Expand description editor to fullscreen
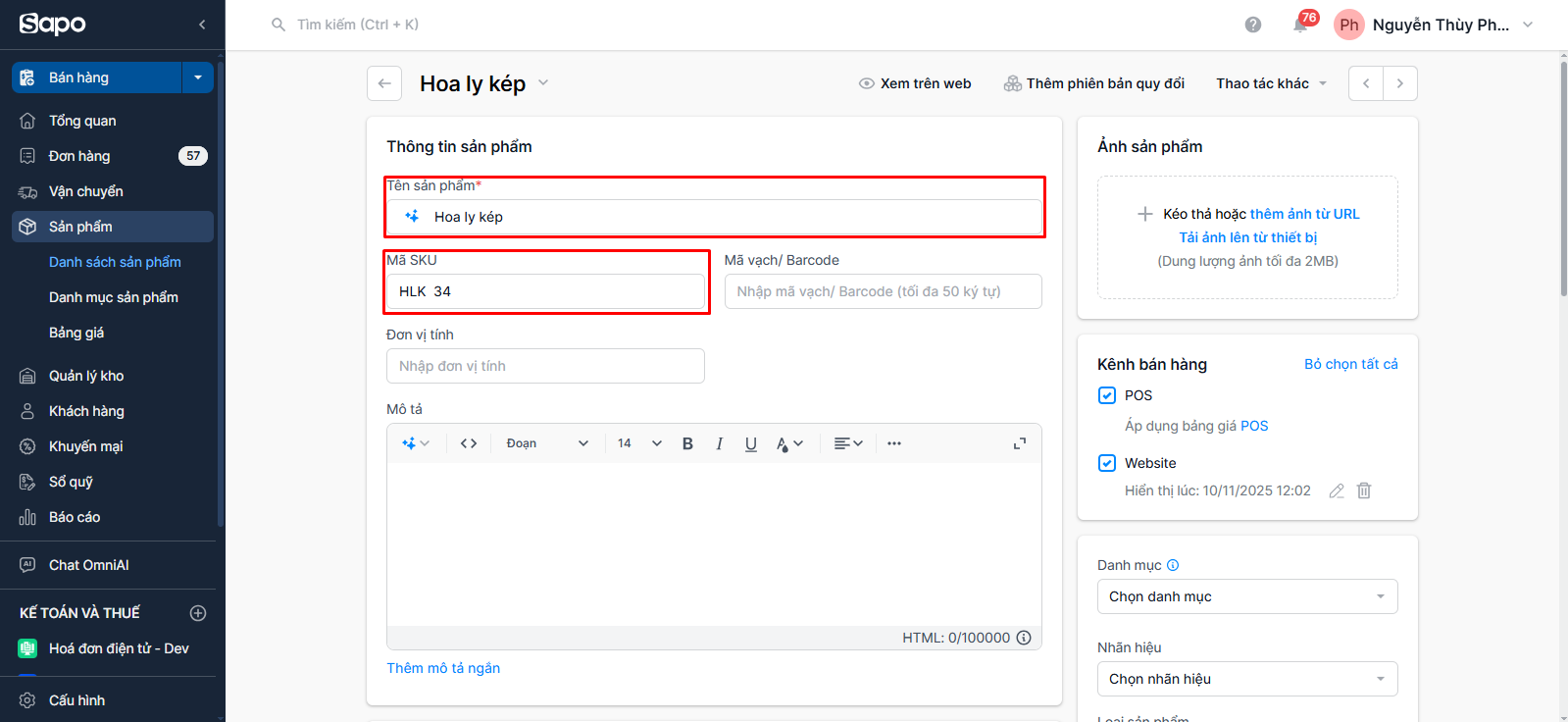The image size is (1568, 722). [x=1020, y=443]
